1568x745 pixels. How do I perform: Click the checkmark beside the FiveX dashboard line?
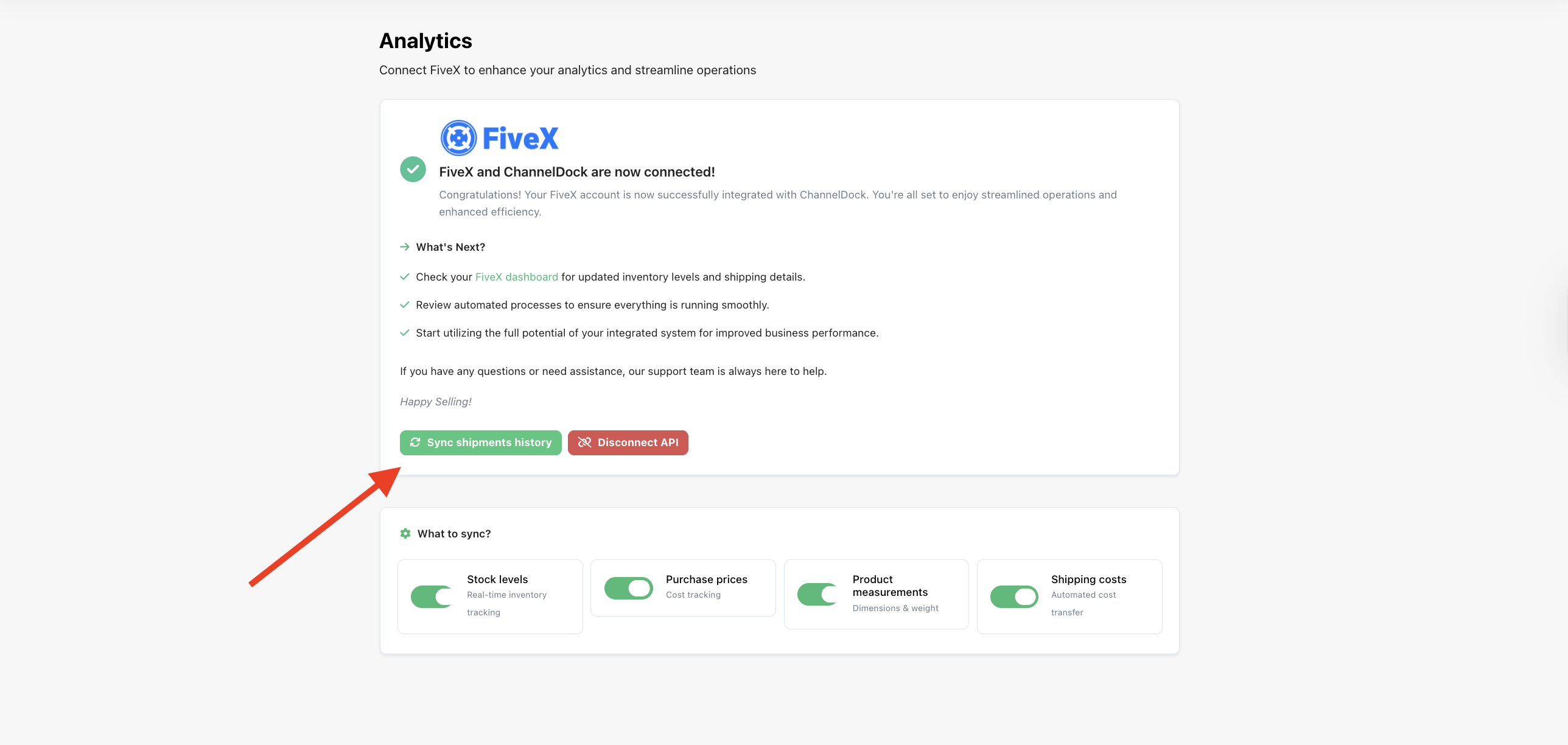coord(405,277)
